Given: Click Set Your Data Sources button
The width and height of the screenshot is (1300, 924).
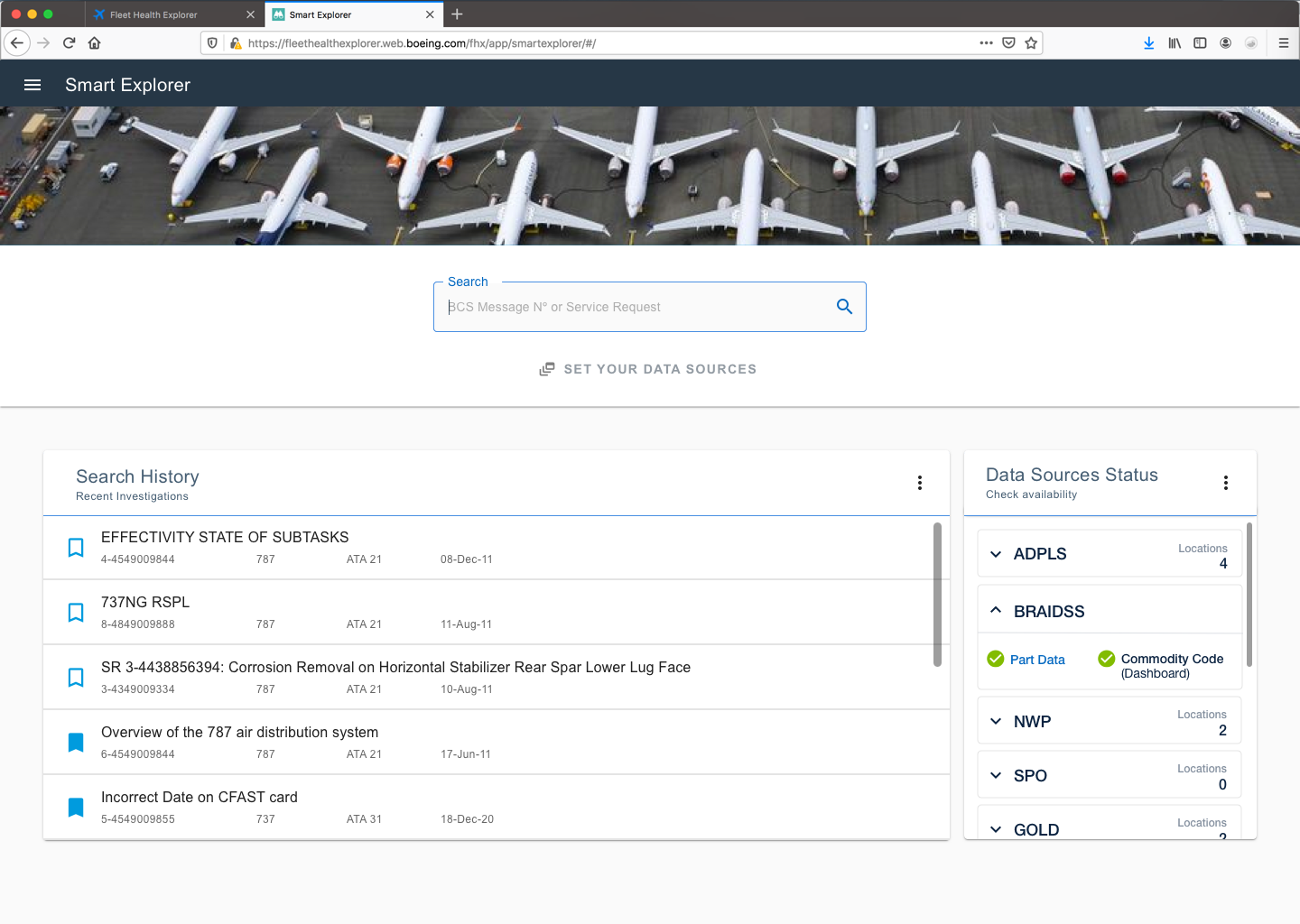Looking at the screenshot, I should pos(648,369).
